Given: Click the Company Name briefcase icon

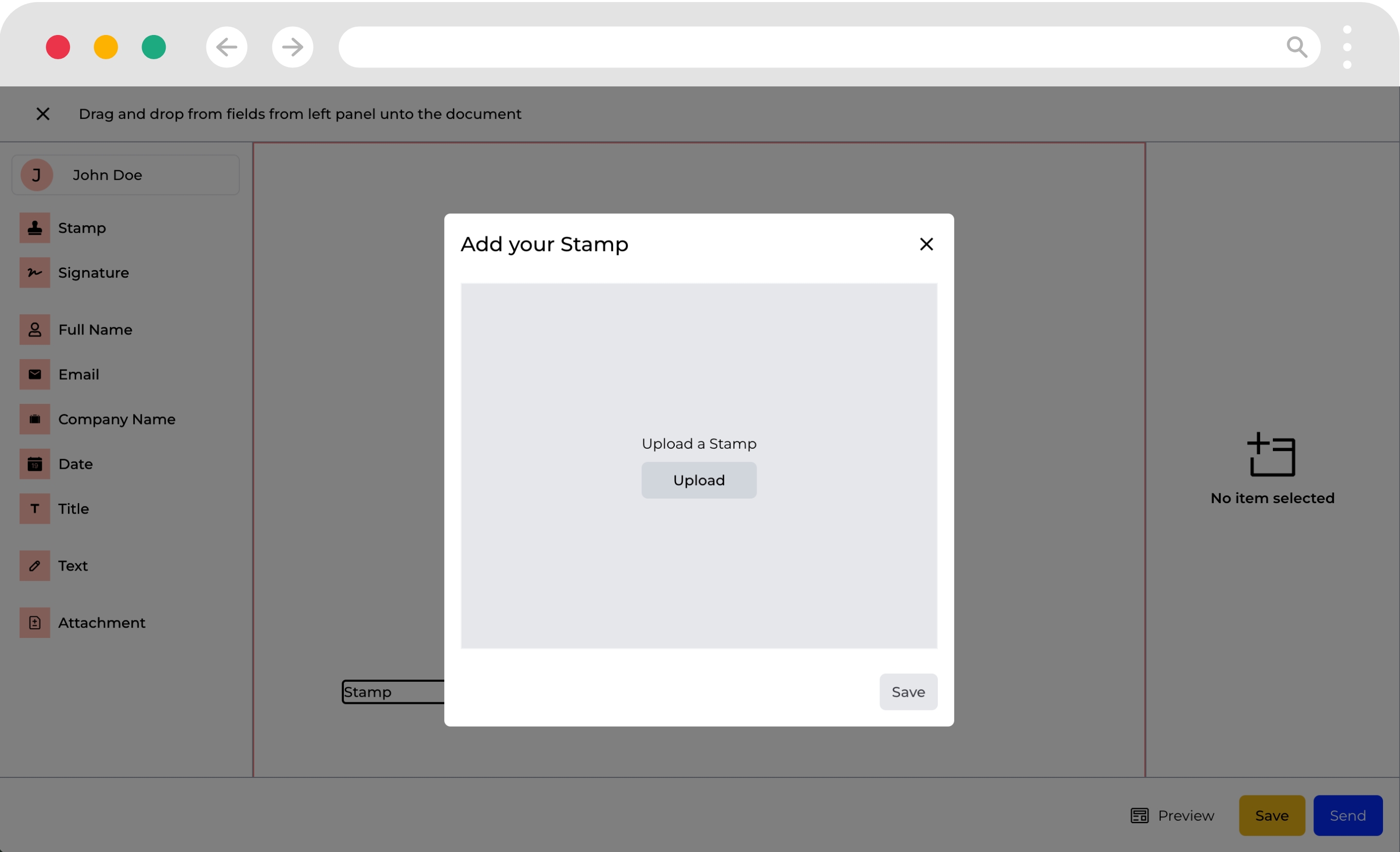Looking at the screenshot, I should click(34, 419).
